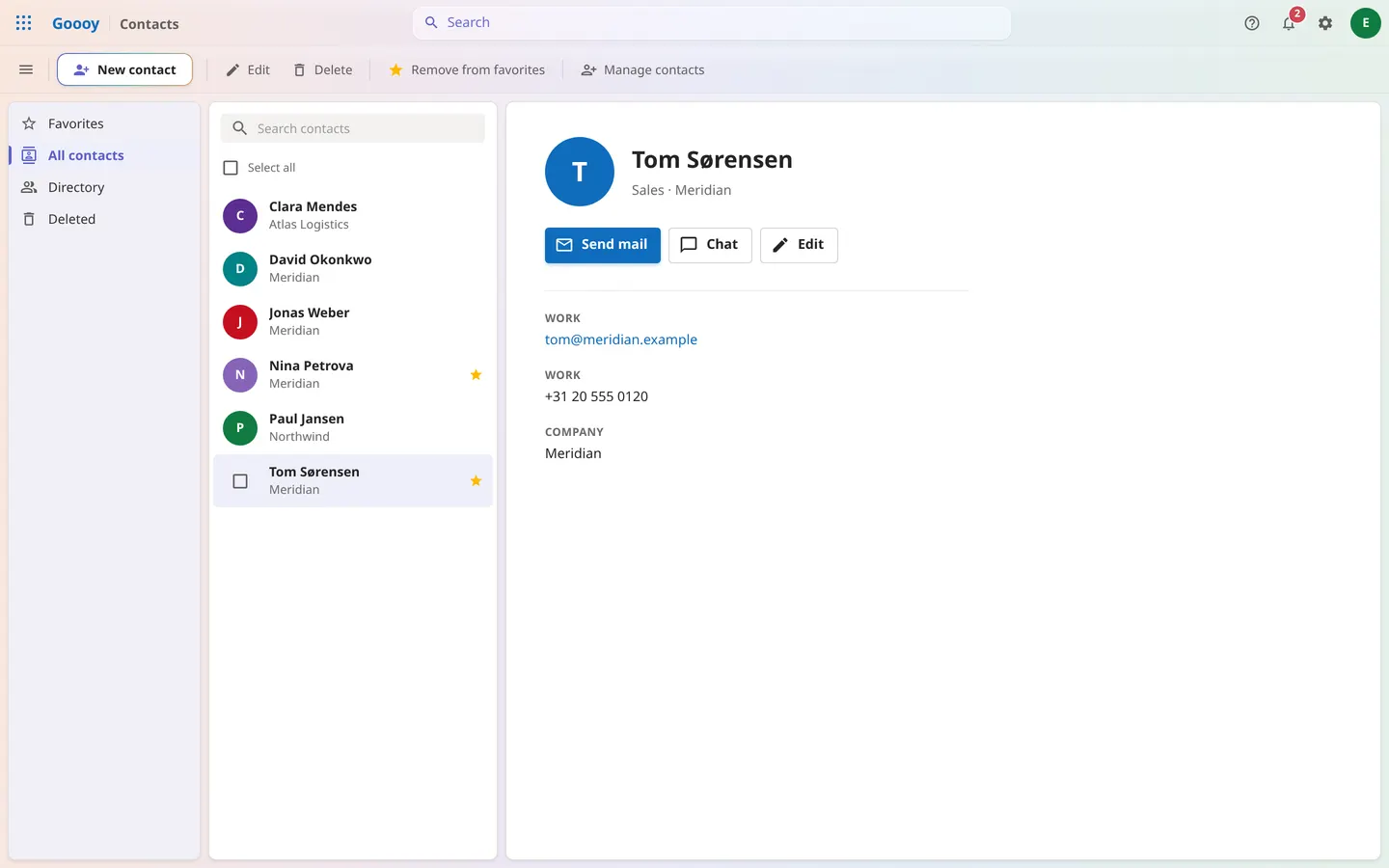Open Paul Jansen contact
Viewport: 1389px width, 868px height.
click(x=353, y=427)
